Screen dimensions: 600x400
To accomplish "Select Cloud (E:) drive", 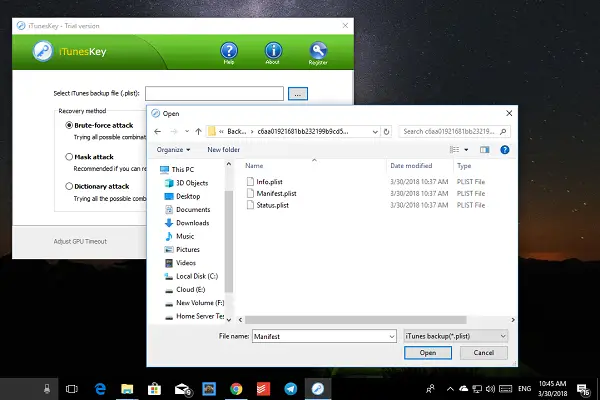I will pyautogui.click(x=190, y=290).
